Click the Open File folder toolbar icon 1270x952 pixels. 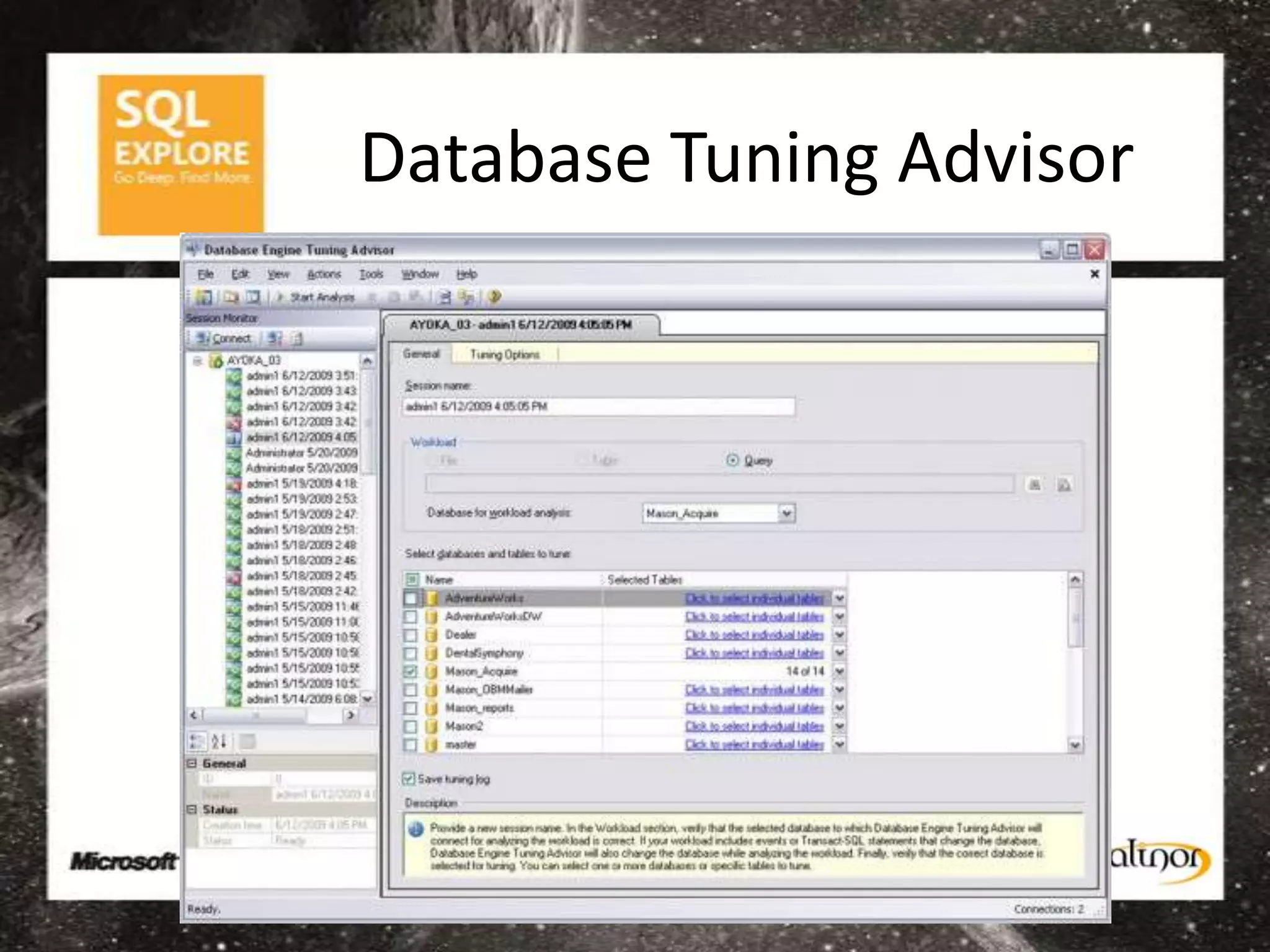231,297
